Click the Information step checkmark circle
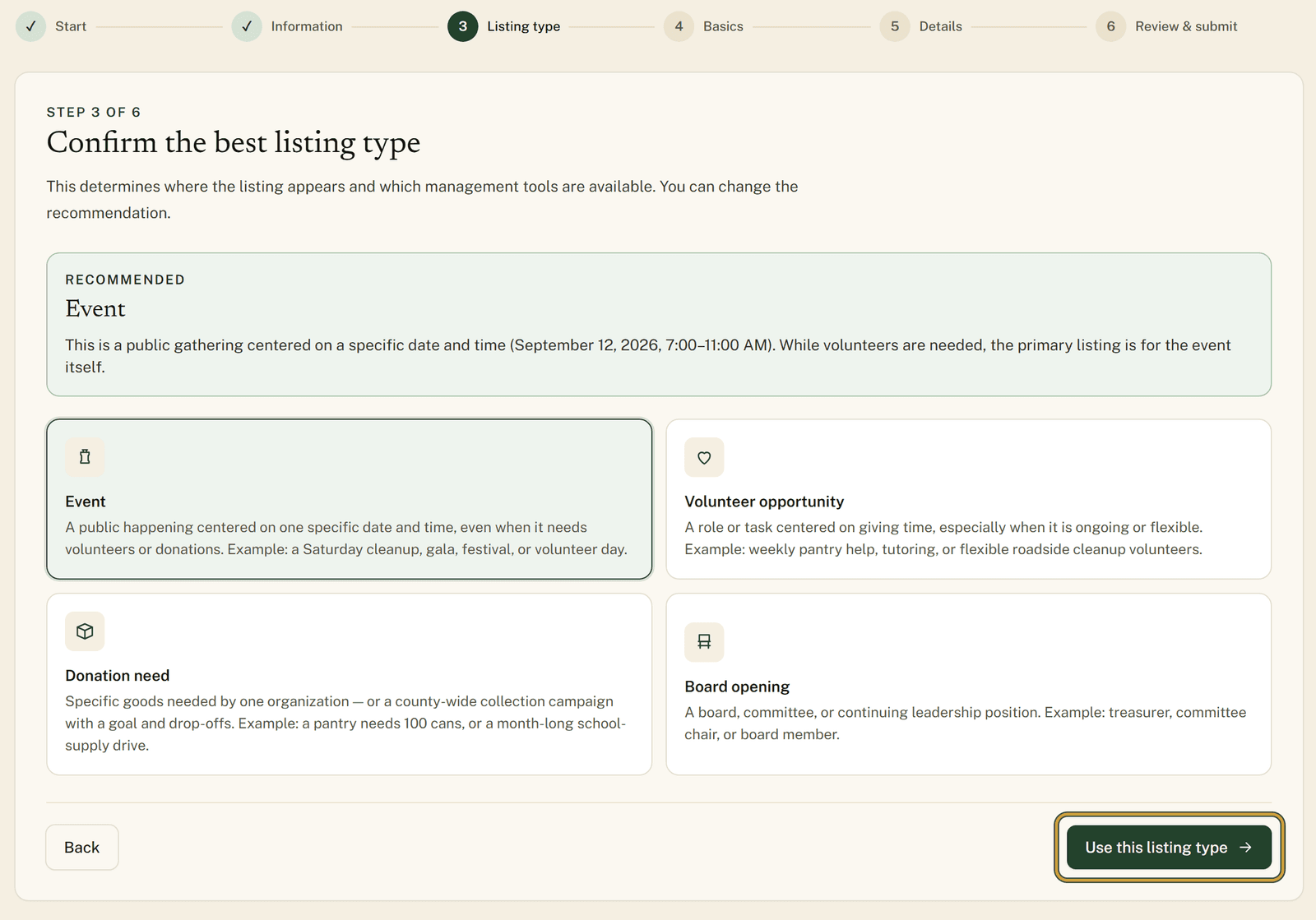Image resolution: width=1316 pixels, height=920 pixels. [x=247, y=26]
